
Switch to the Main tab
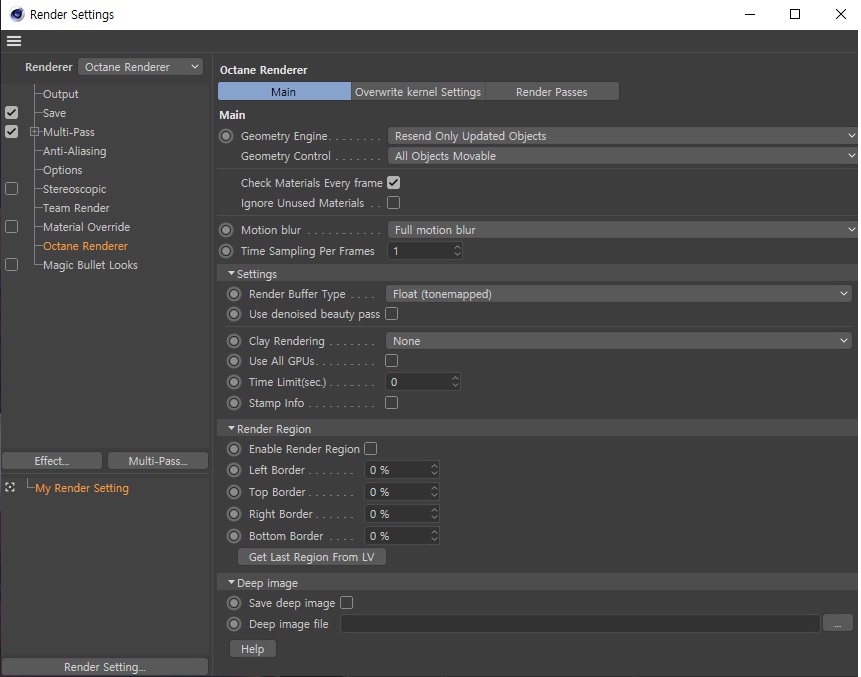[284, 92]
